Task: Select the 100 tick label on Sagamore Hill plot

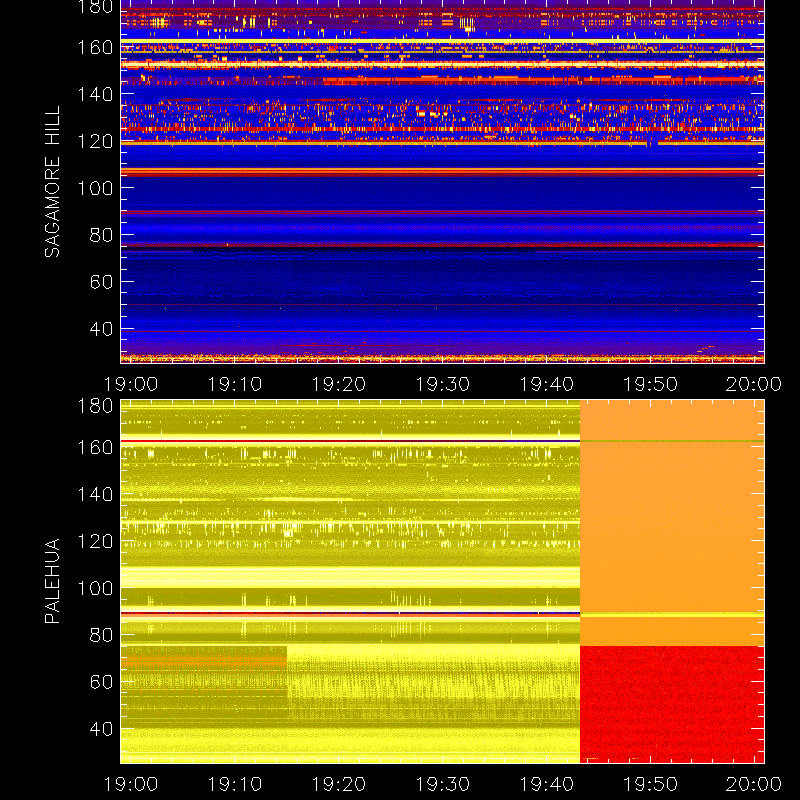Action: point(95,188)
